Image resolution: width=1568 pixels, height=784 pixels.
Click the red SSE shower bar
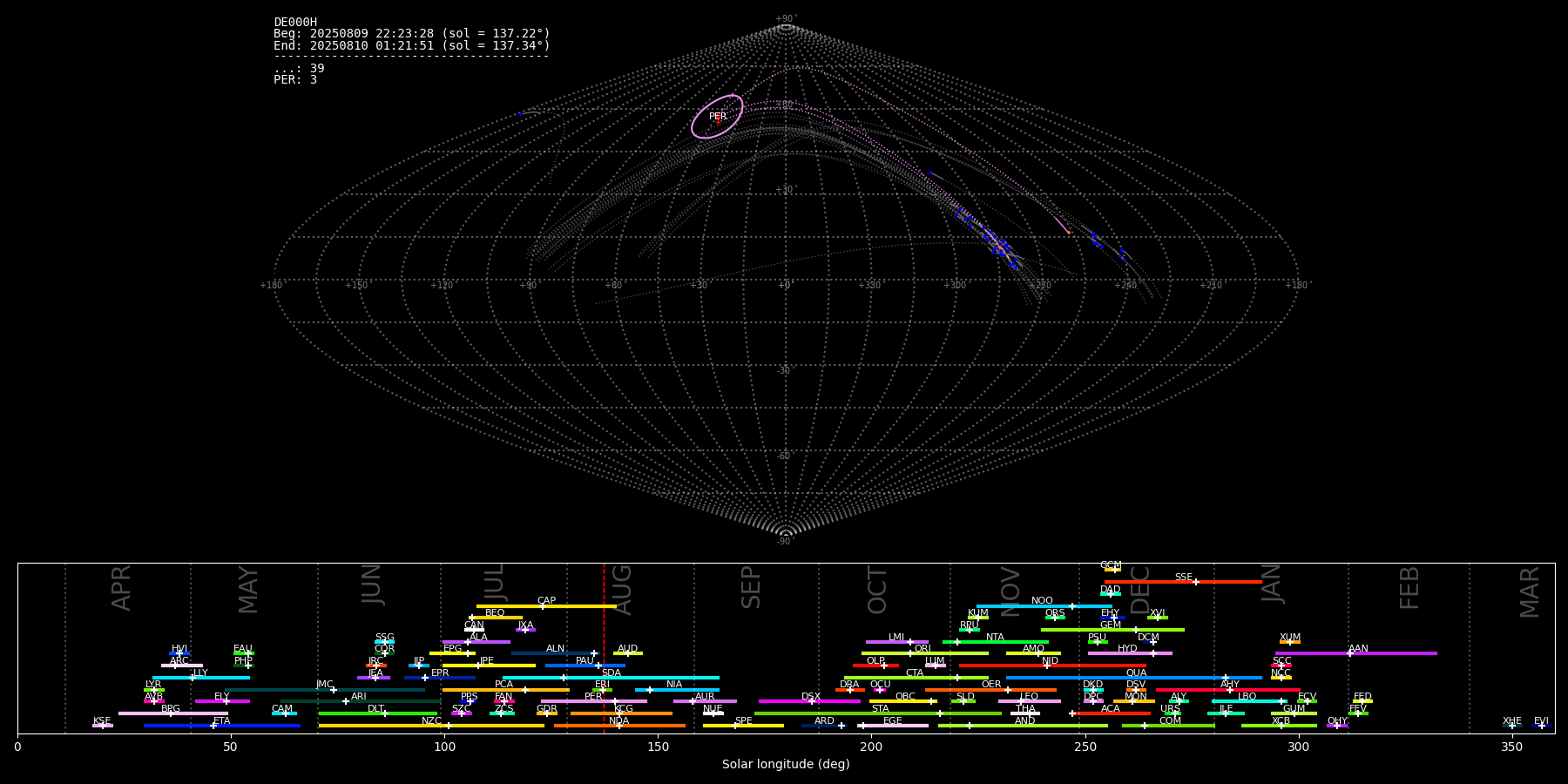(1183, 582)
